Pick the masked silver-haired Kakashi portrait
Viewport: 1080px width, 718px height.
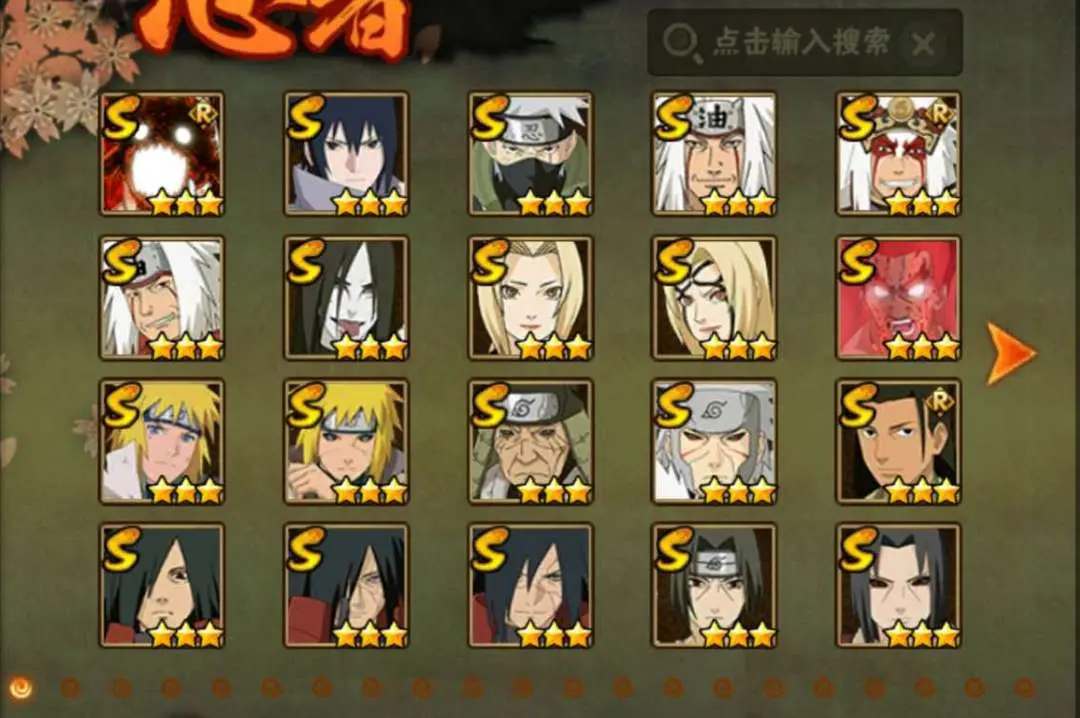(530, 154)
